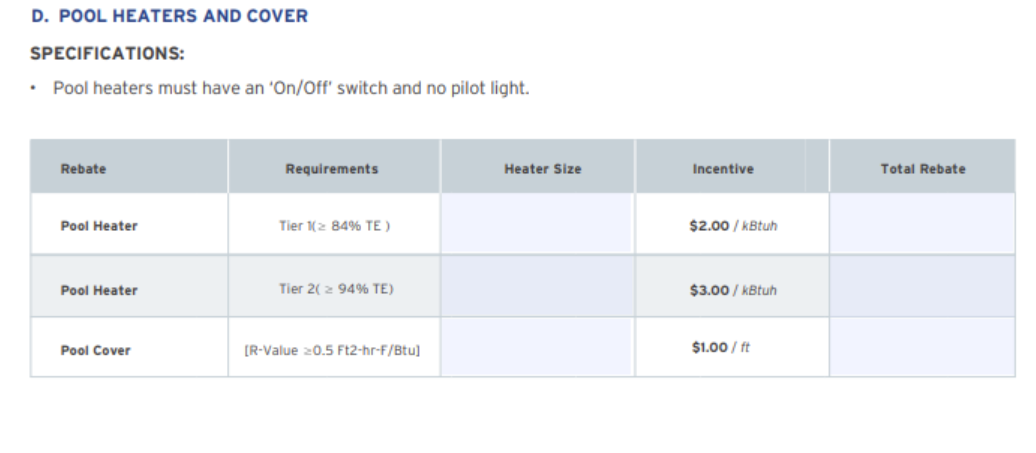Click Total Rebate field for Tier 2 heater
Screen dimensions: 1036x453
[922, 286]
